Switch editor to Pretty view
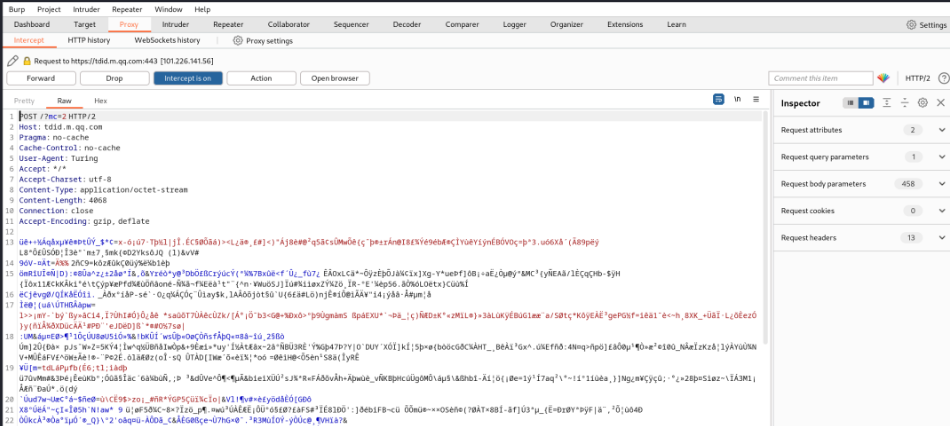 click(24, 101)
